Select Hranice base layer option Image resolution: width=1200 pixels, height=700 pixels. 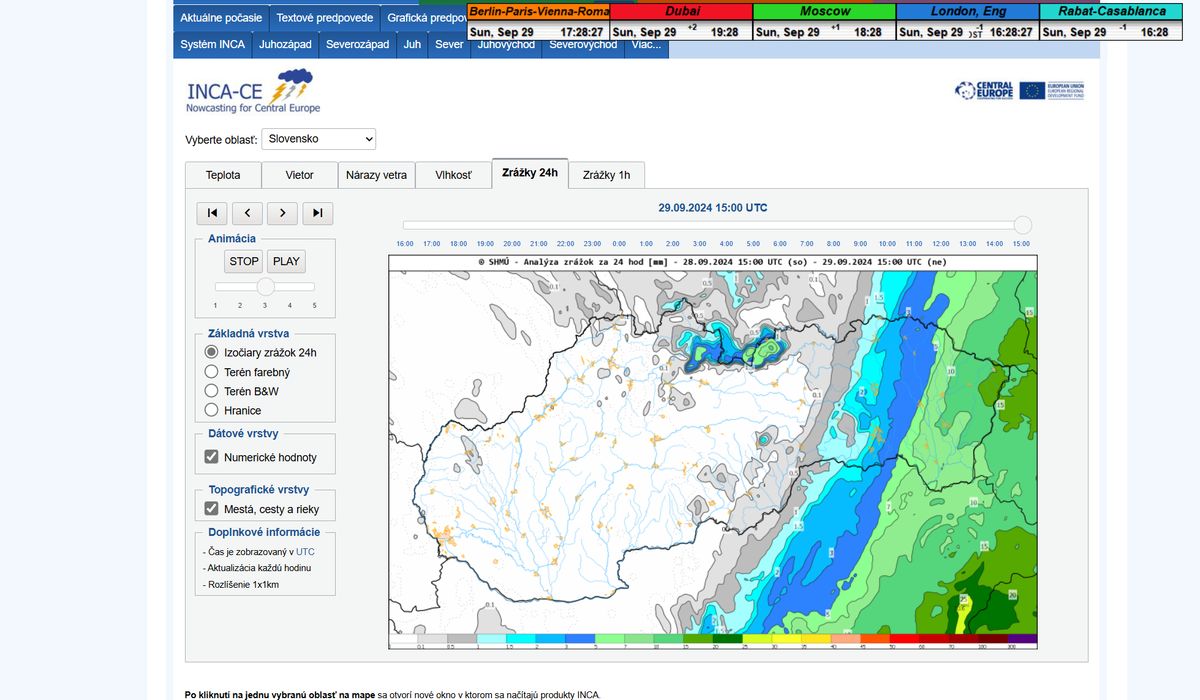click(x=211, y=410)
